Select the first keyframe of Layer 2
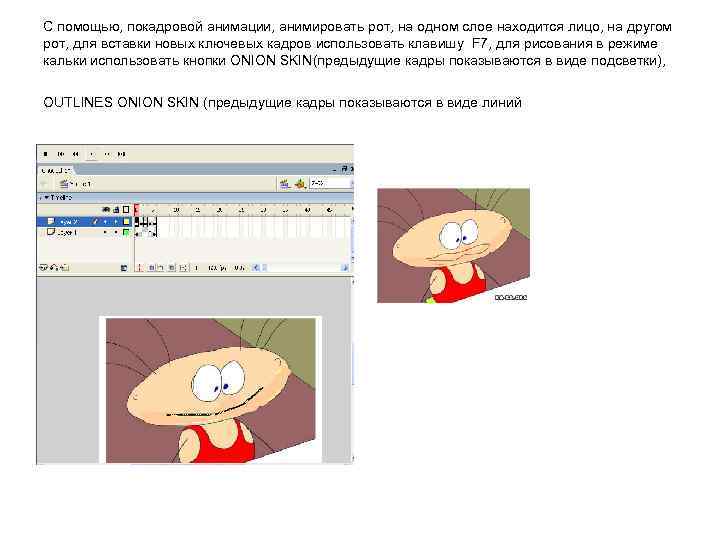 137,222
